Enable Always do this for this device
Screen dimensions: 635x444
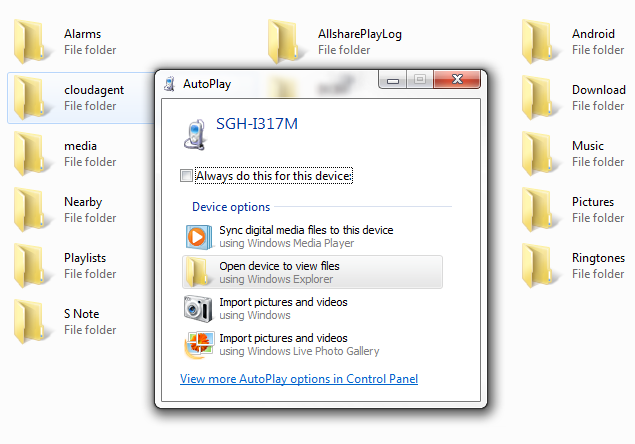(186, 176)
